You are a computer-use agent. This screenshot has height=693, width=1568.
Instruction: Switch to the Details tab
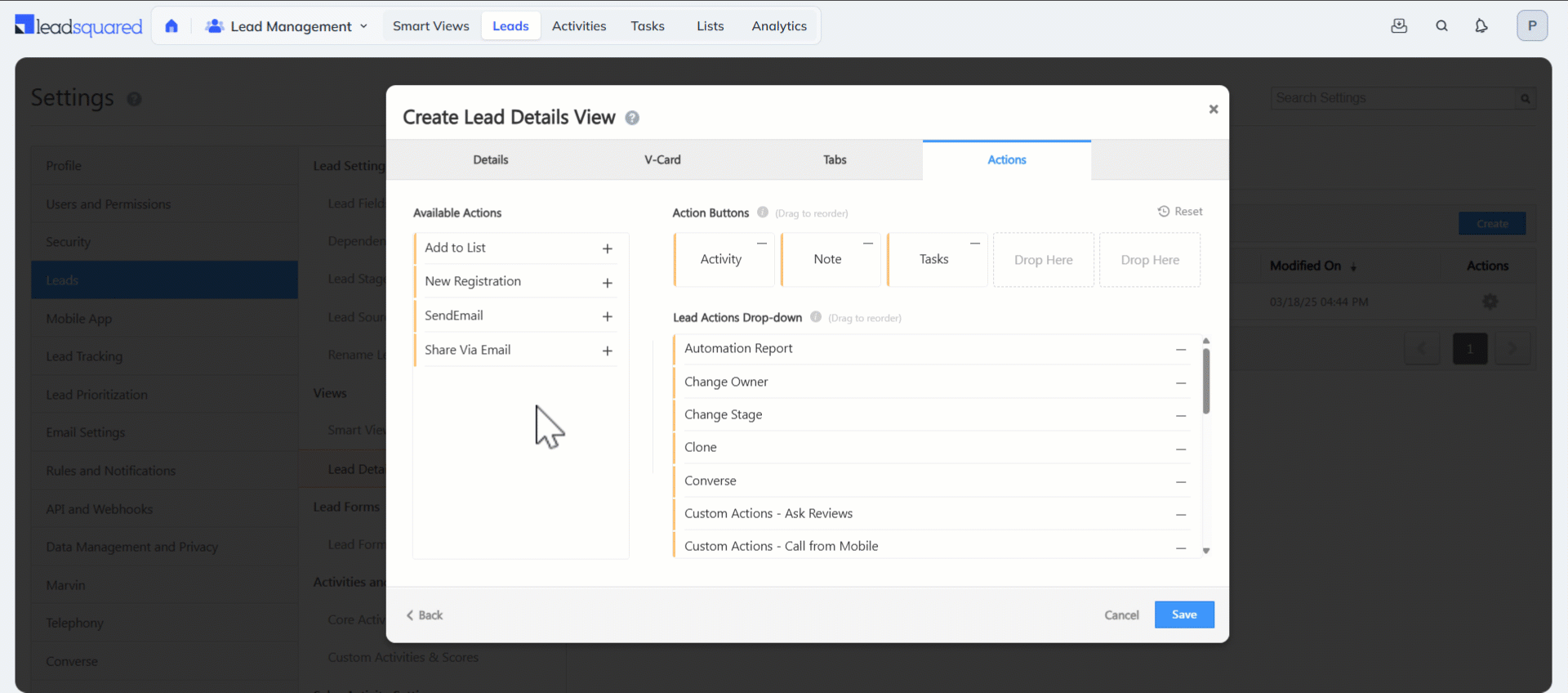click(x=491, y=160)
